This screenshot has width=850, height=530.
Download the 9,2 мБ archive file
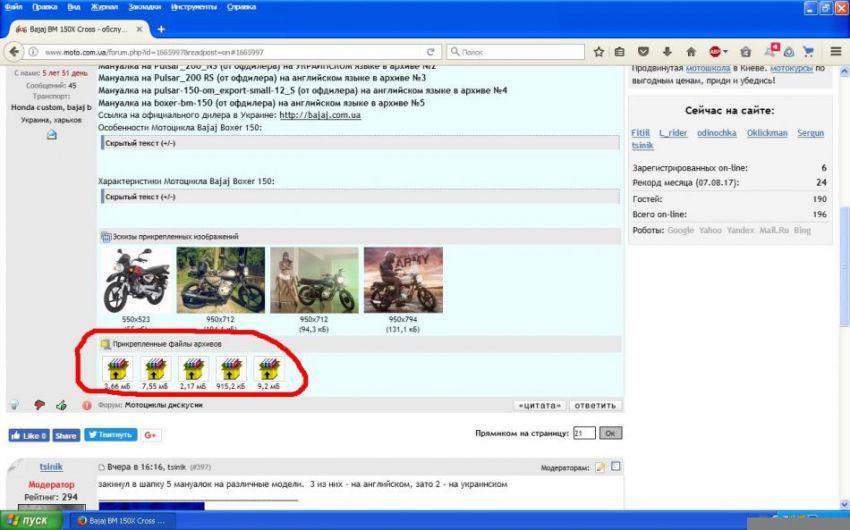(x=269, y=370)
